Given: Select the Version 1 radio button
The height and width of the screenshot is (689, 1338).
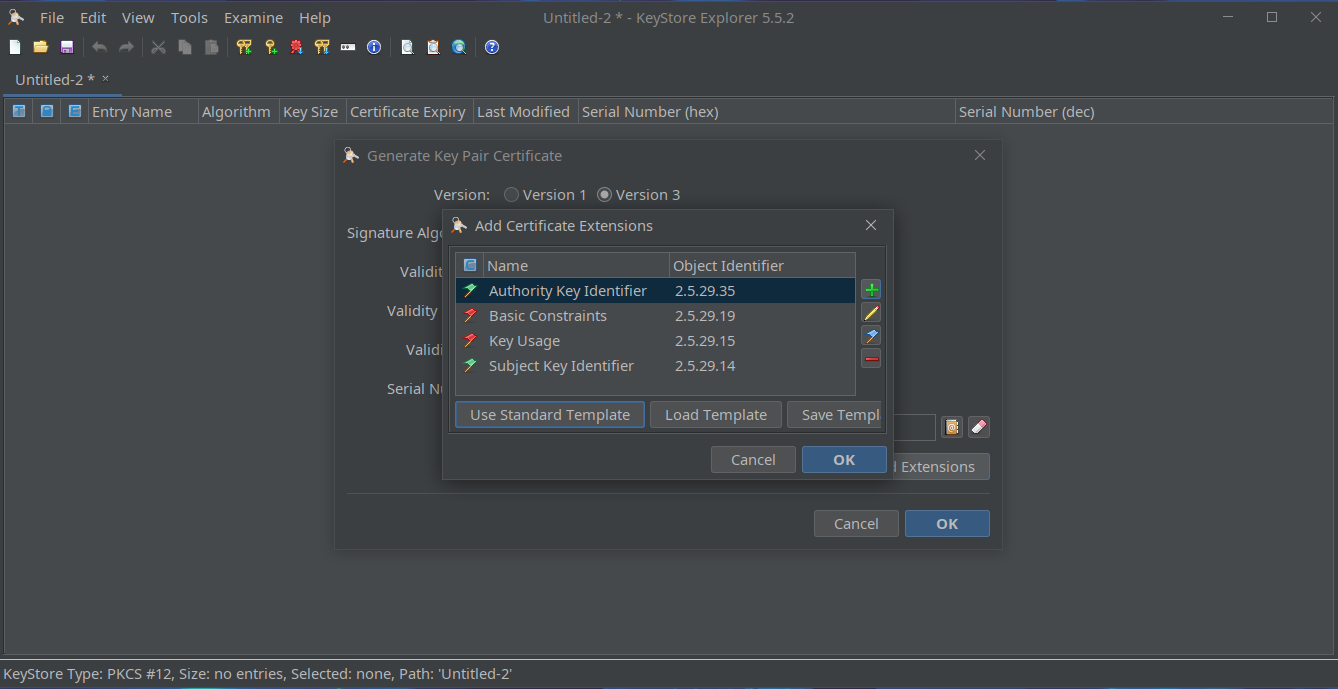Looking at the screenshot, I should [512, 195].
